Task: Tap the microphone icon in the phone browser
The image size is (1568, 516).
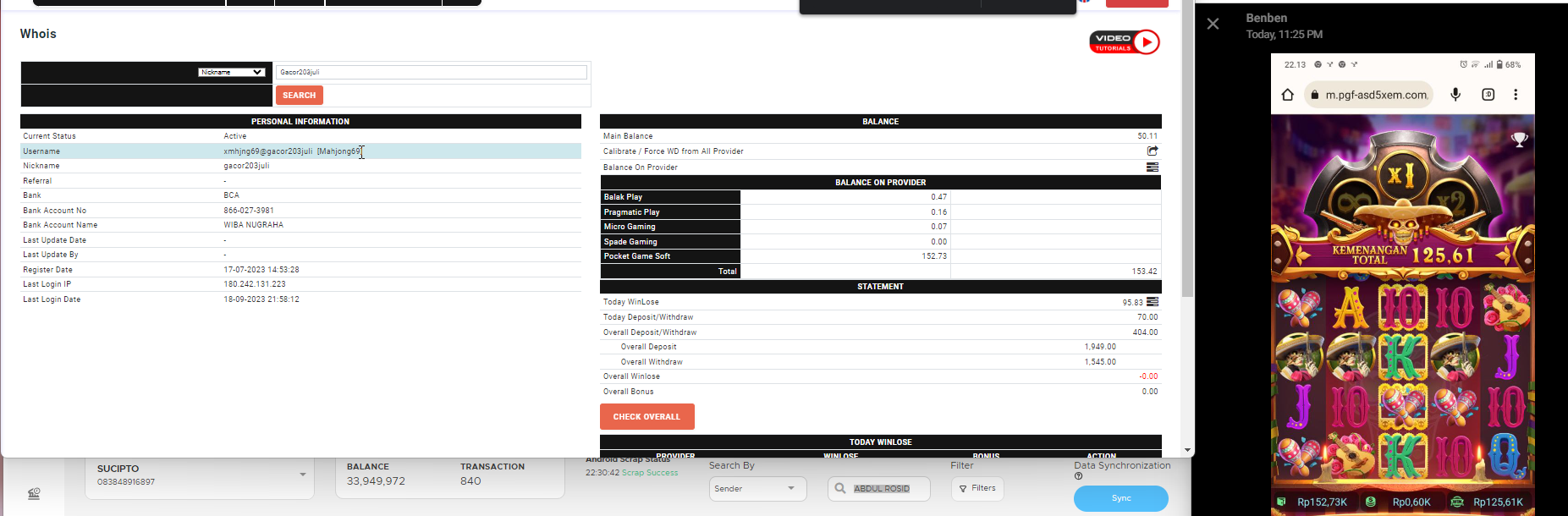Action: 1455,95
